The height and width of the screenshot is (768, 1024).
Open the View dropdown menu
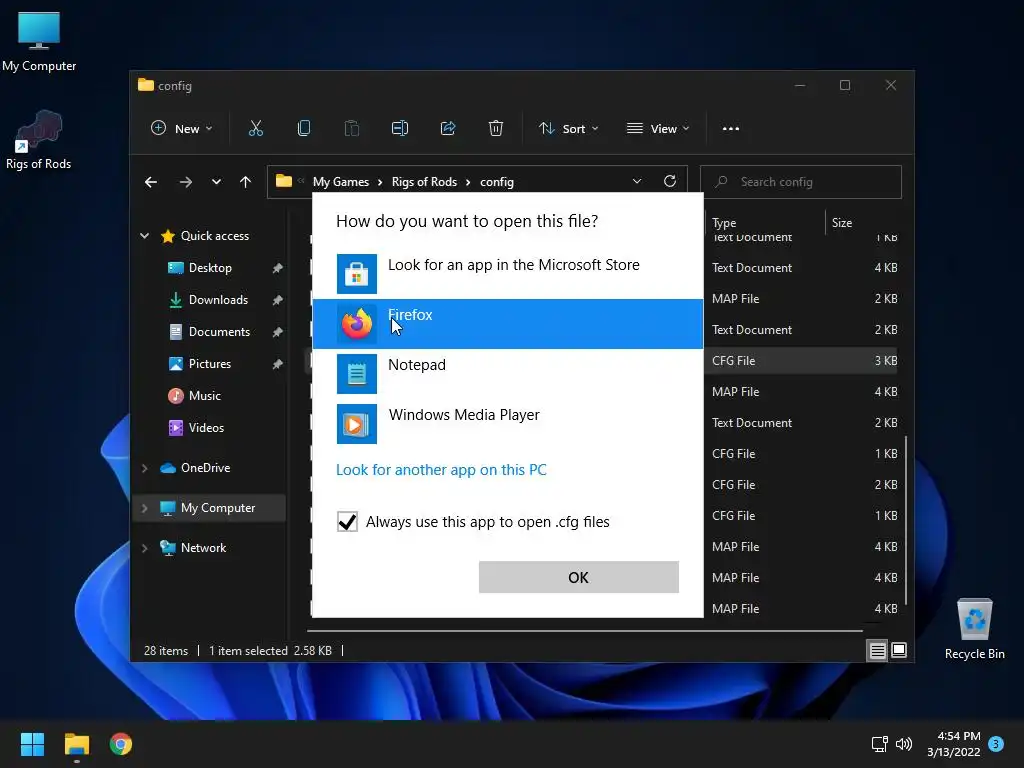(658, 129)
